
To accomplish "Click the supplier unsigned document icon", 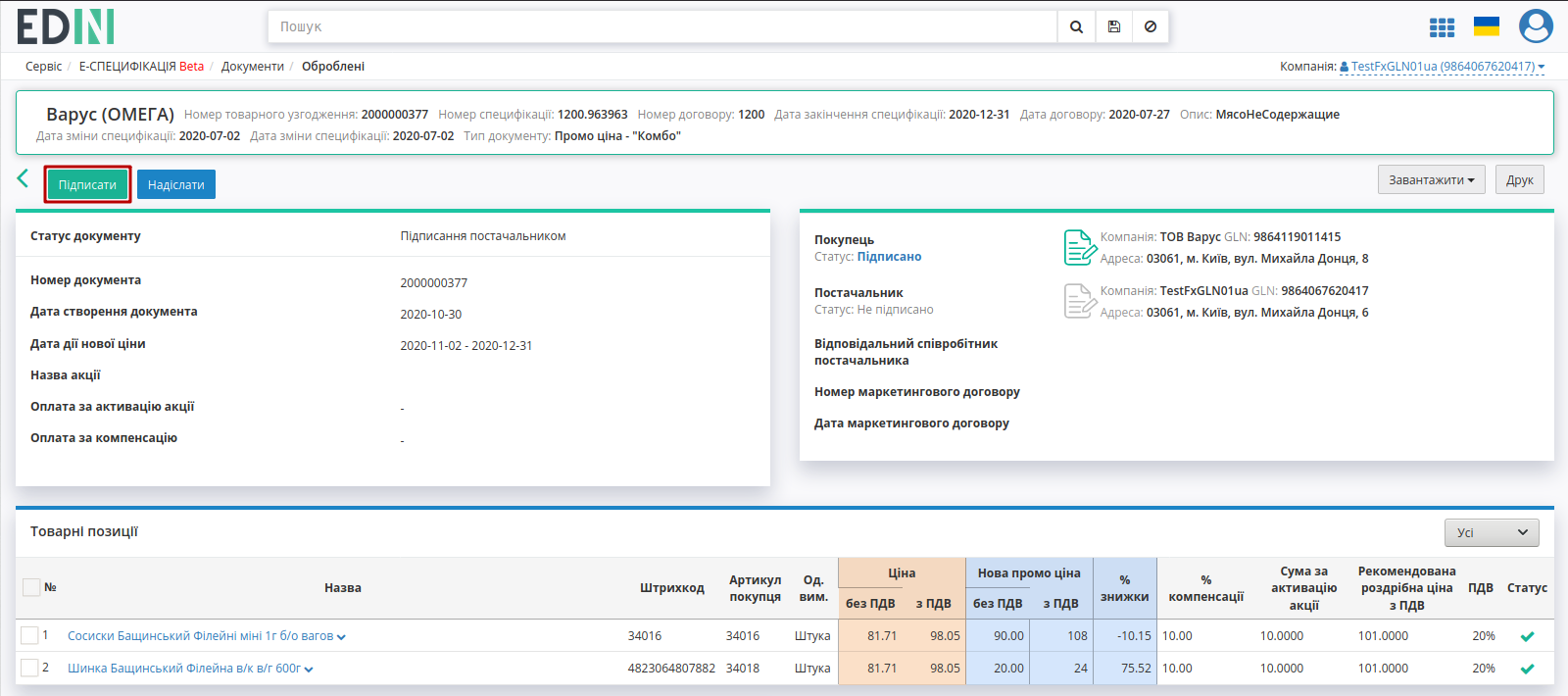I will tap(1079, 301).
